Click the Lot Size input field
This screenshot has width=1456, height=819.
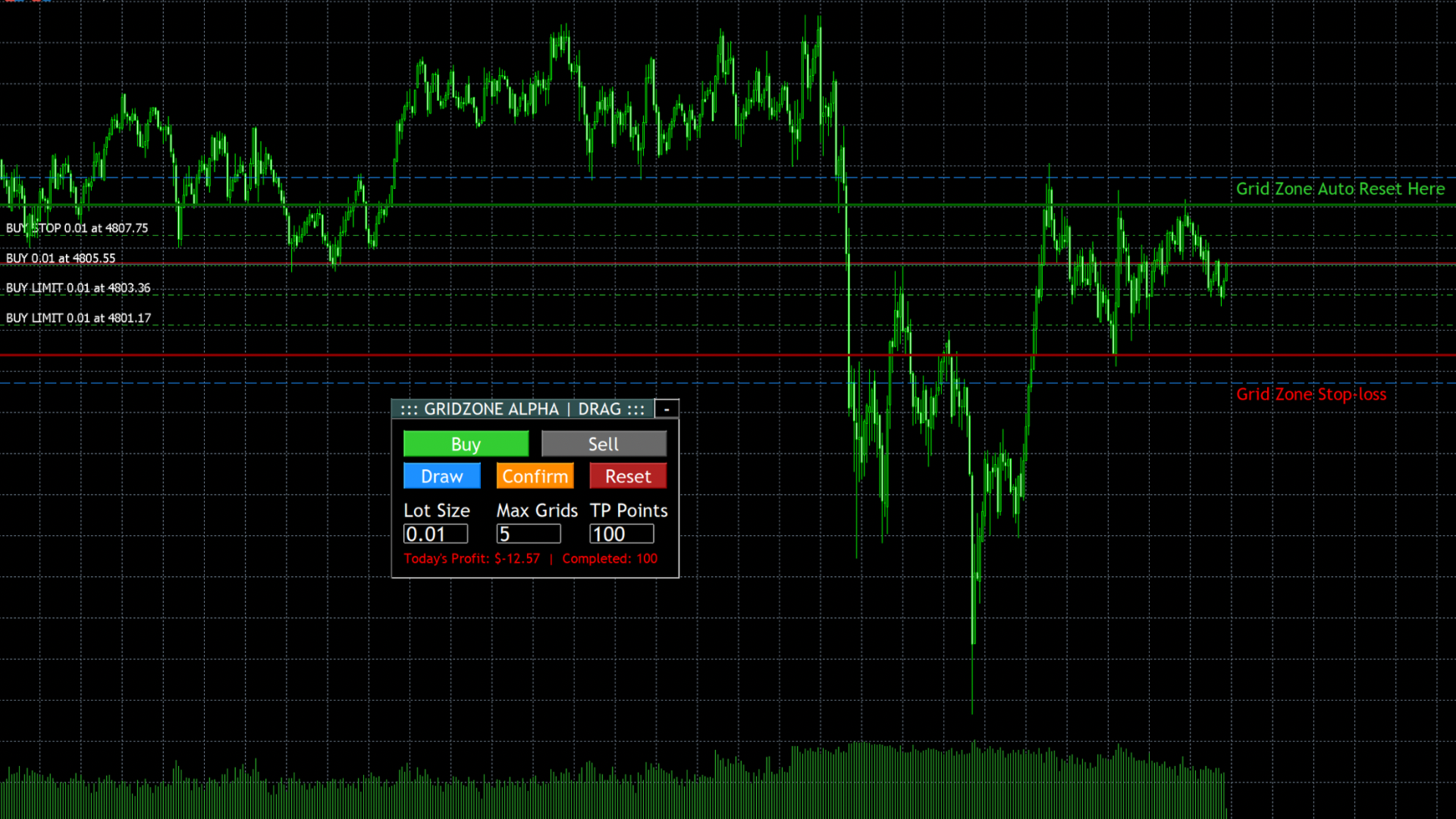click(435, 534)
